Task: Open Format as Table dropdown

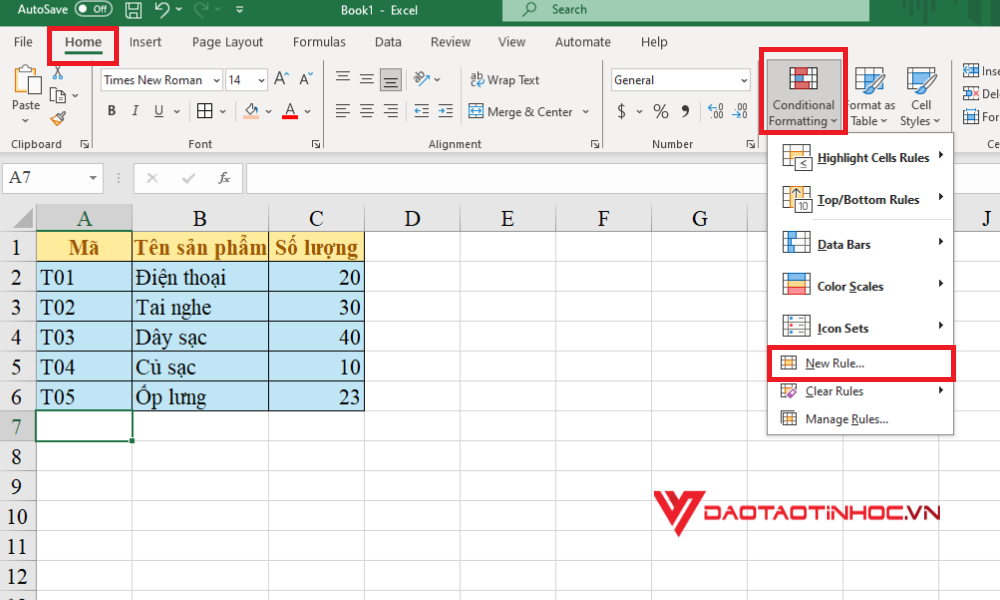Action: [x=870, y=96]
